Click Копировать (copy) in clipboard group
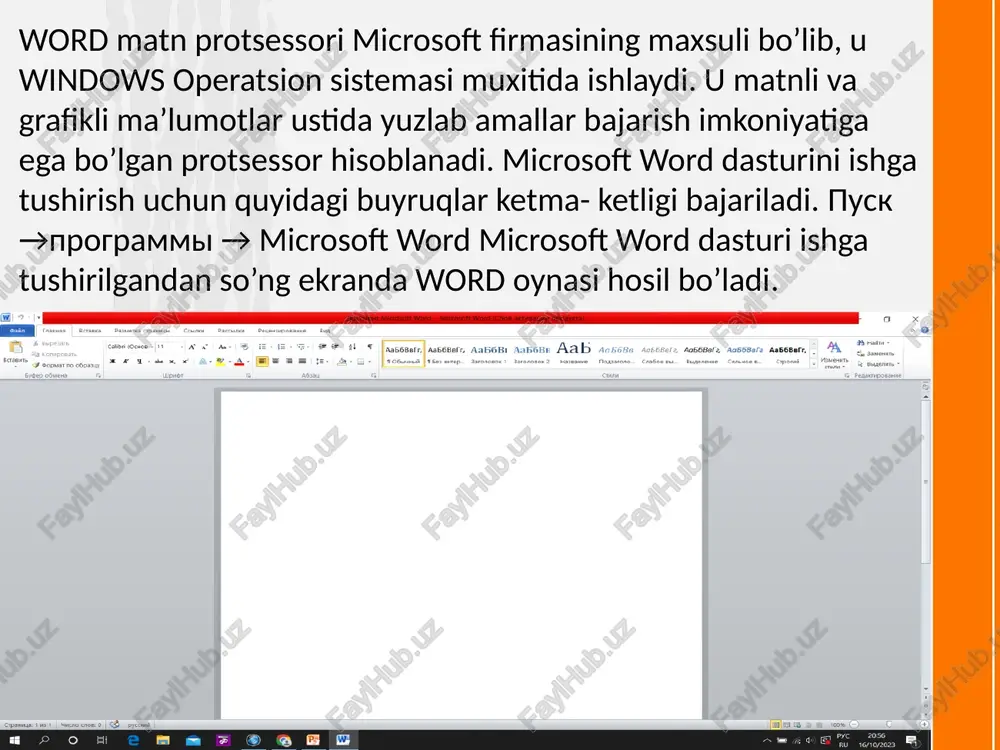The image size is (1000, 750). 55,354
